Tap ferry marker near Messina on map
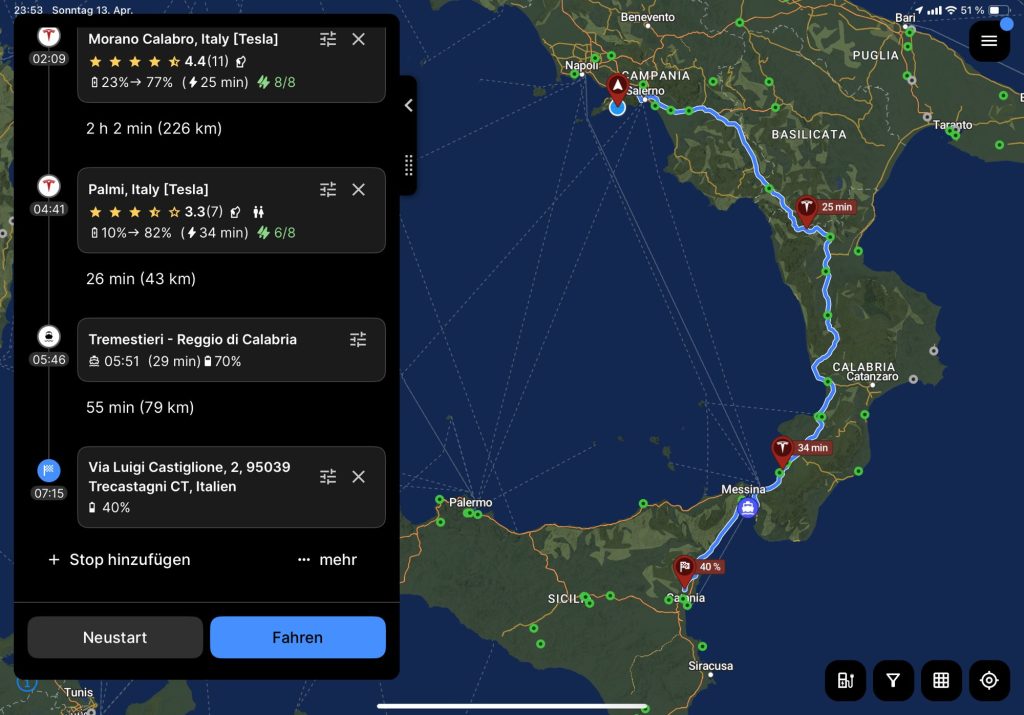The image size is (1024, 715). 748,507
